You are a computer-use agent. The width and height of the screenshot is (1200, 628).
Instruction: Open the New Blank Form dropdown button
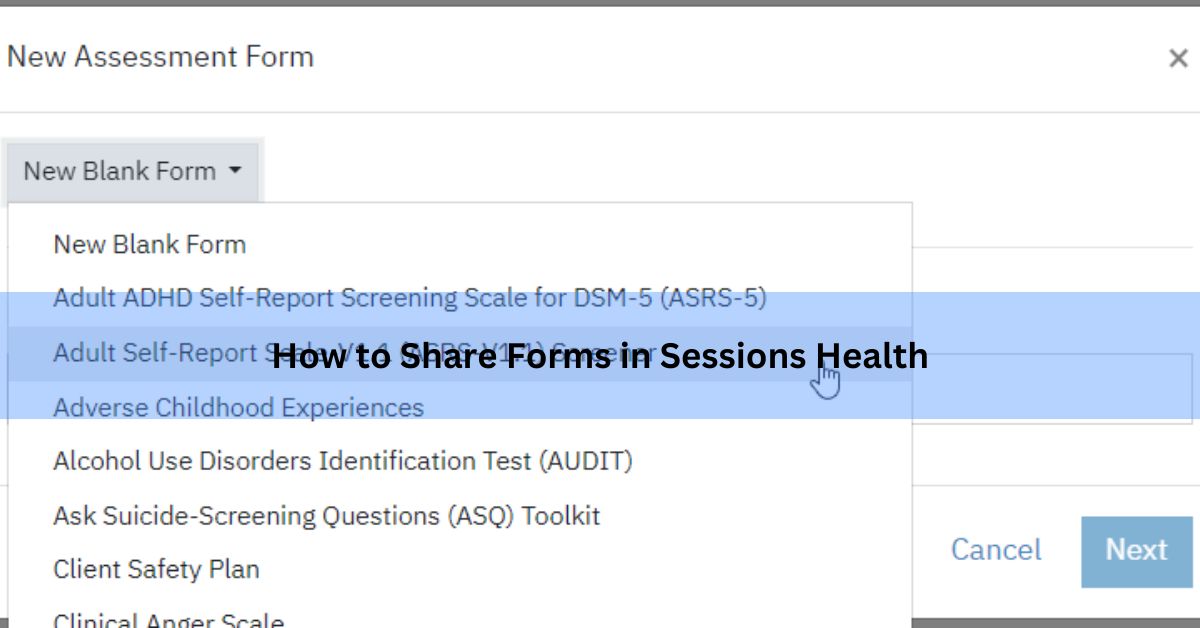pos(132,171)
